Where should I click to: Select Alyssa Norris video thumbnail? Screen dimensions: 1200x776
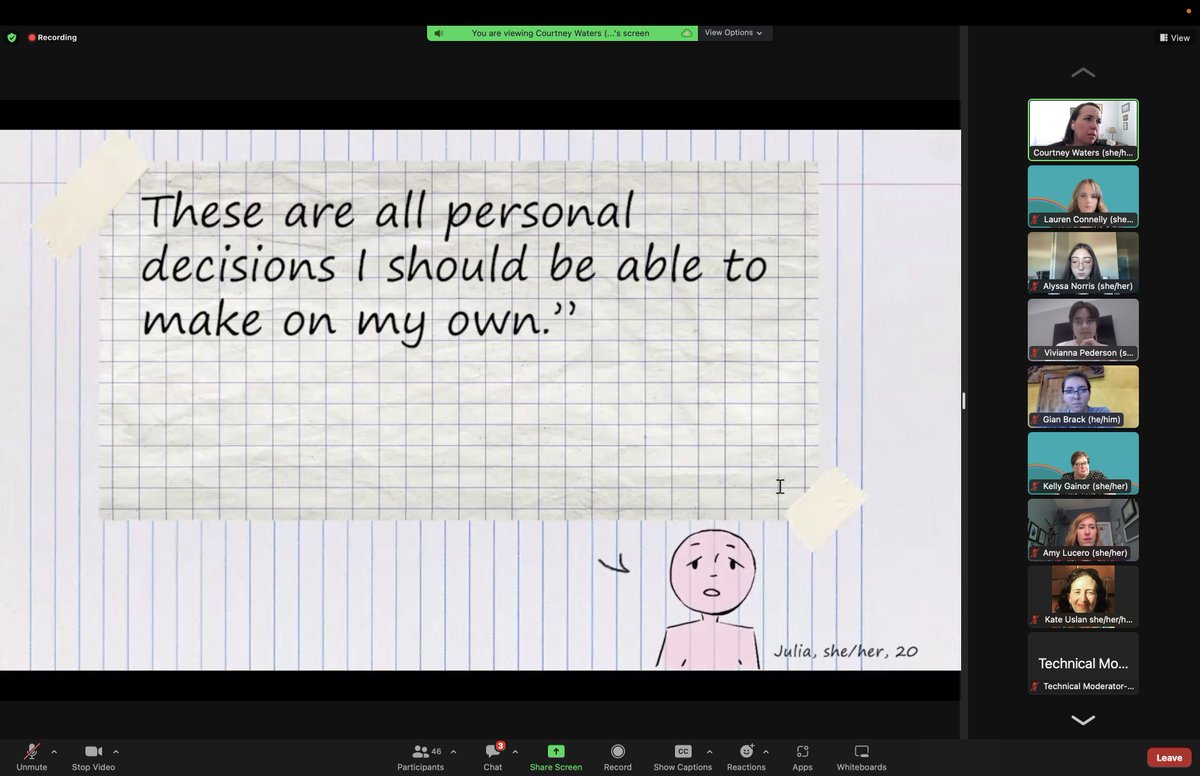(1083, 263)
